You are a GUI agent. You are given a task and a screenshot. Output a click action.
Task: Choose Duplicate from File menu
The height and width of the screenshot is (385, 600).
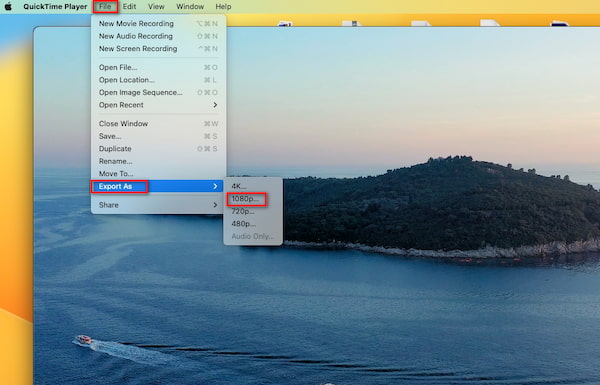tap(158, 149)
